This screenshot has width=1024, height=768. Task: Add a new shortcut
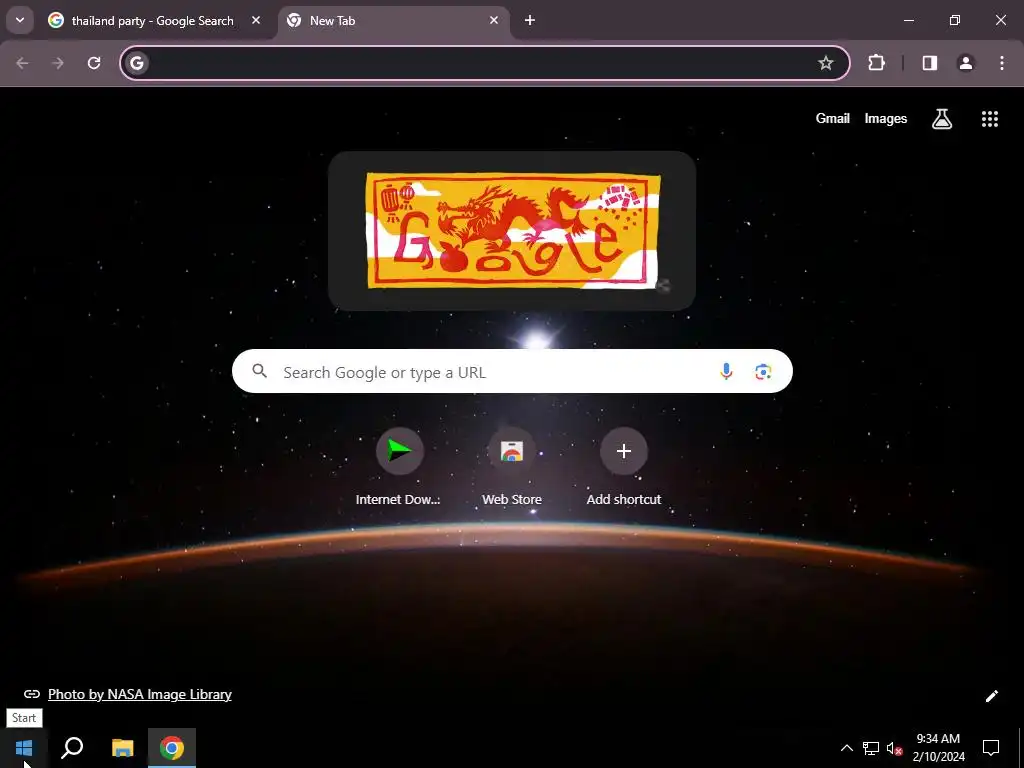point(624,467)
